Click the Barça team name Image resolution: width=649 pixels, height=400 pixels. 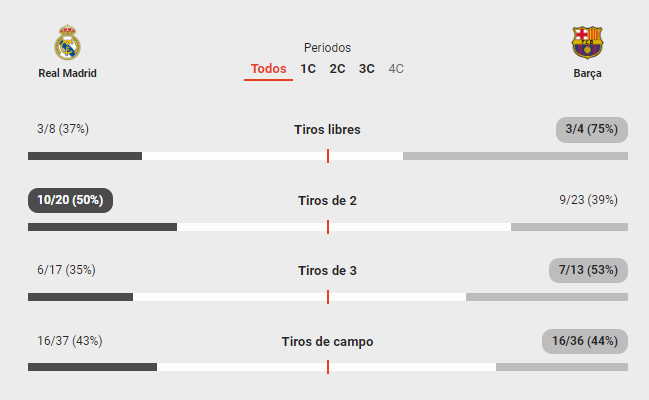[587, 73]
